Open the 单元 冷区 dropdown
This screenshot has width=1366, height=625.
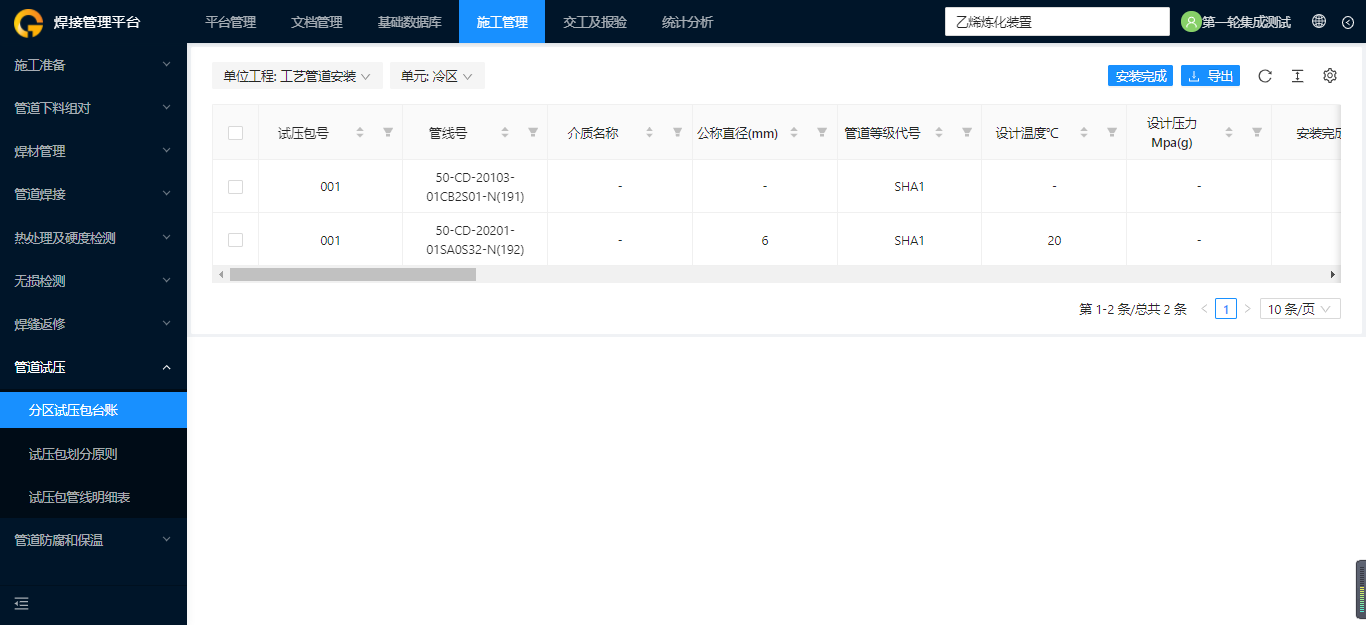pos(437,76)
